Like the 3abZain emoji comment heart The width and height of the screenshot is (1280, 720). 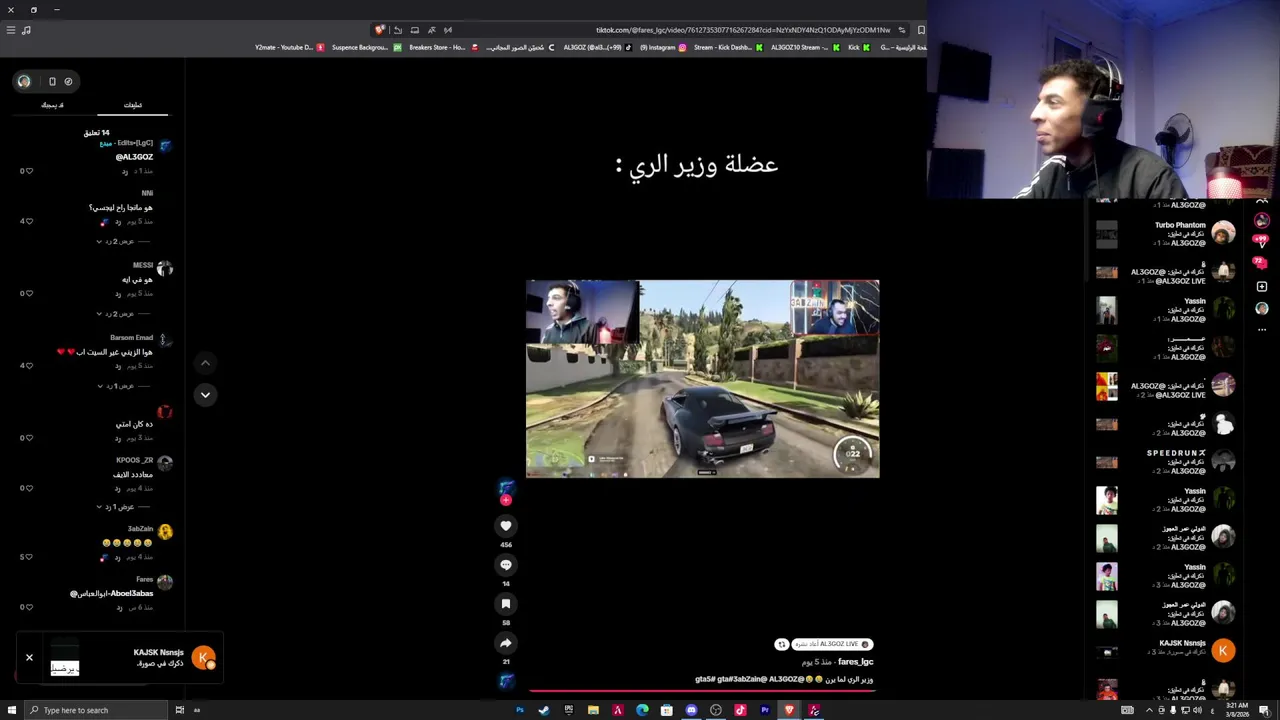point(28,557)
